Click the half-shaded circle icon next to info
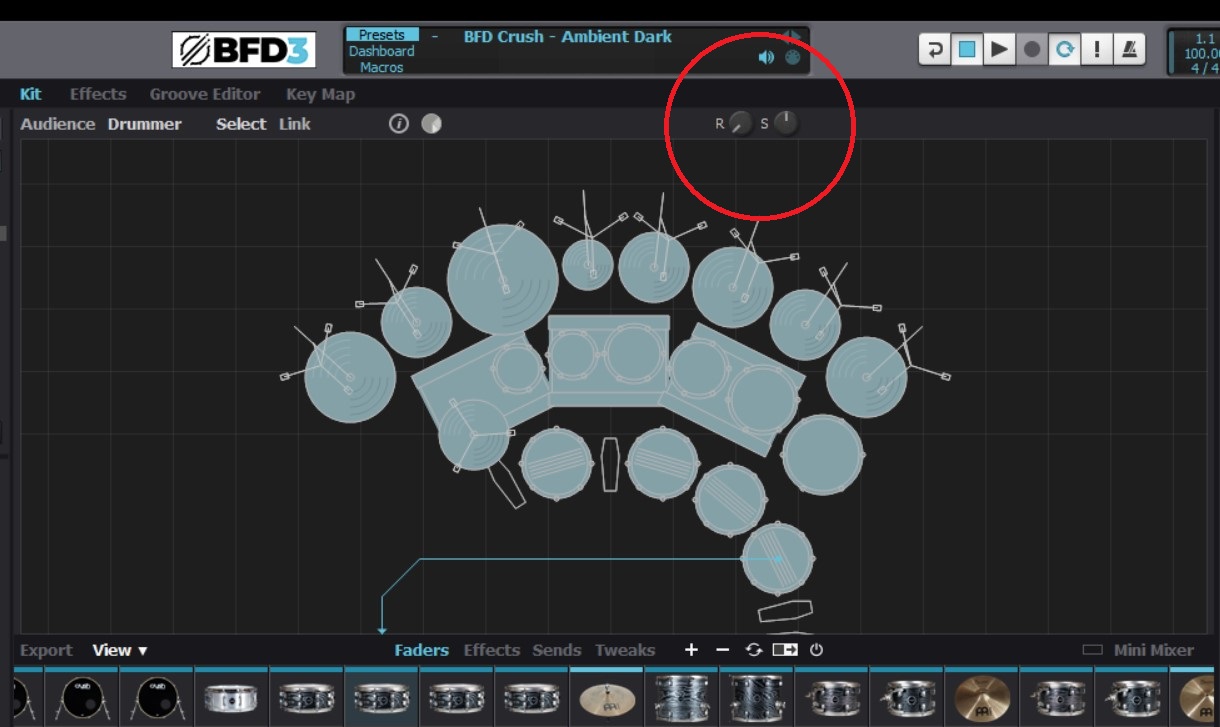 pos(431,124)
